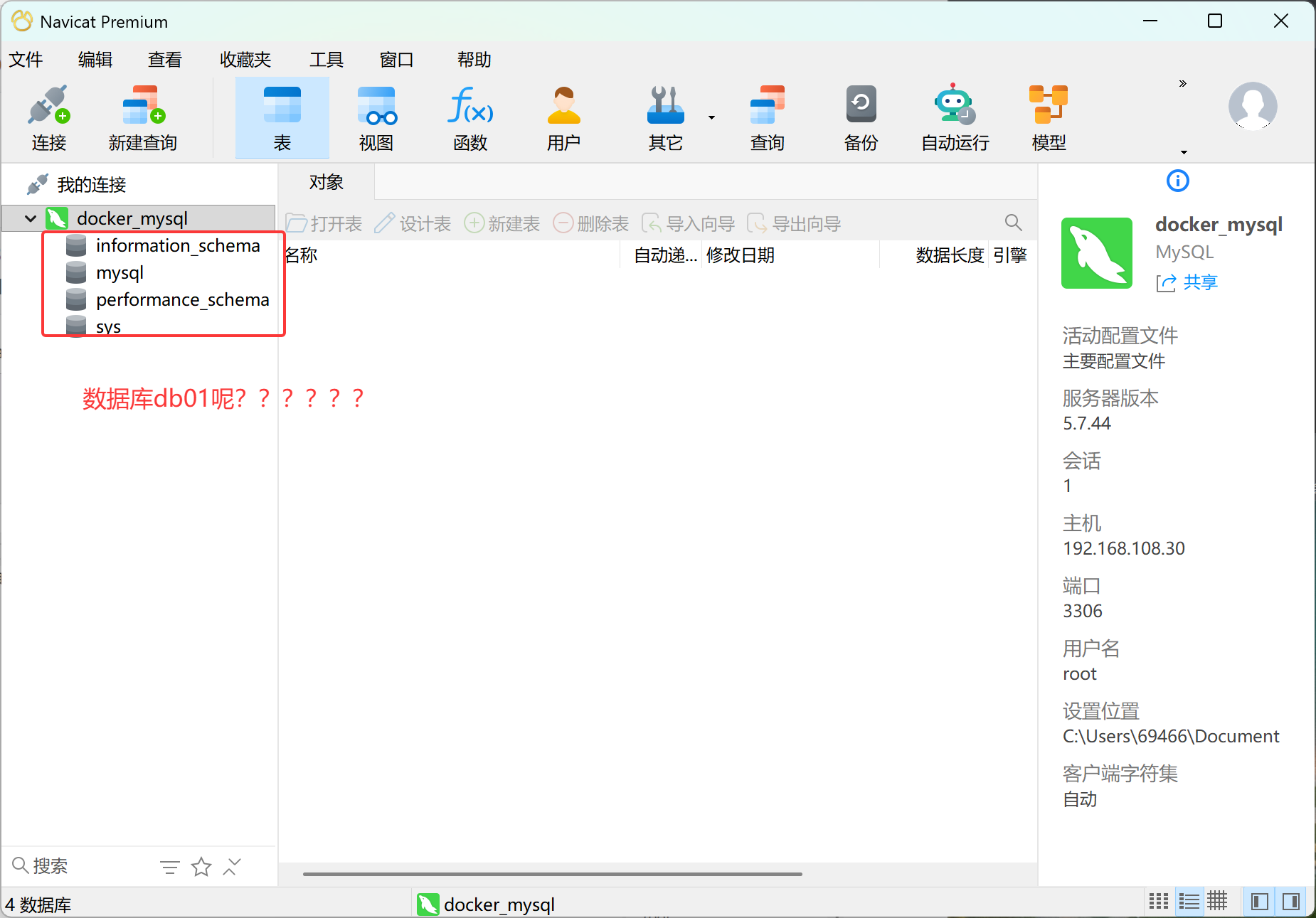Screen dimensions: 1316x918
Task: Sort by Engine (引擎) column header
Action: tap(1011, 255)
